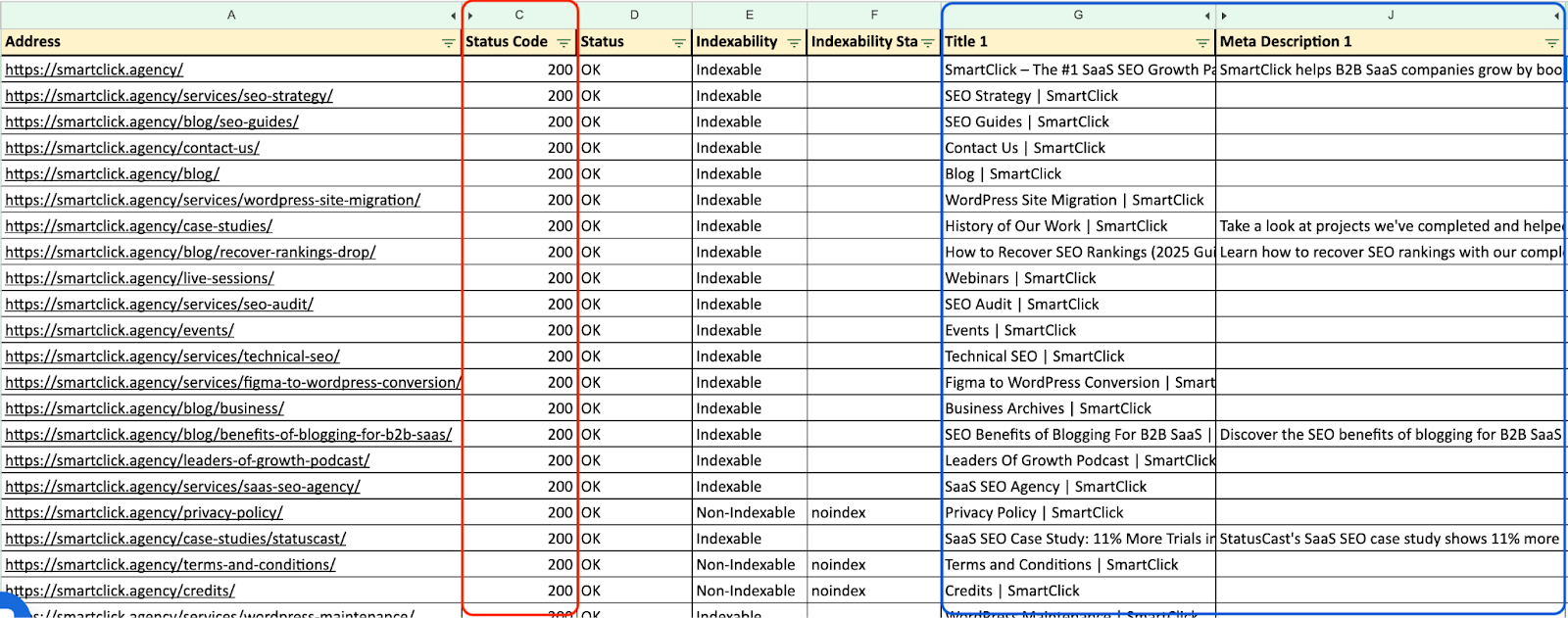This screenshot has width=1568, height=618.
Task: Open the contact-us link
Action: click(x=132, y=148)
